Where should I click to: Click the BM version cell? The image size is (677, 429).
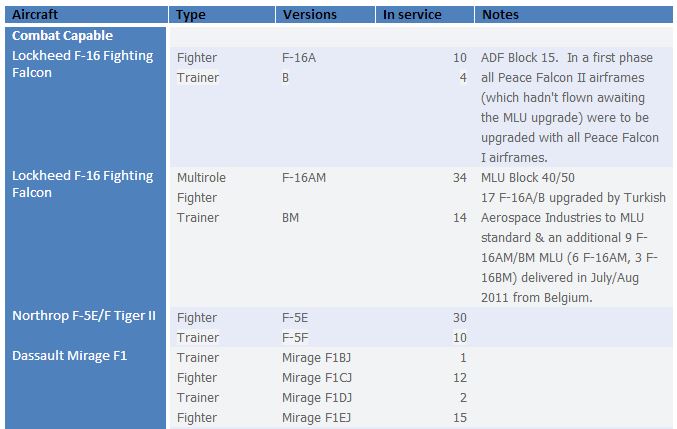(x=290, y=218)
